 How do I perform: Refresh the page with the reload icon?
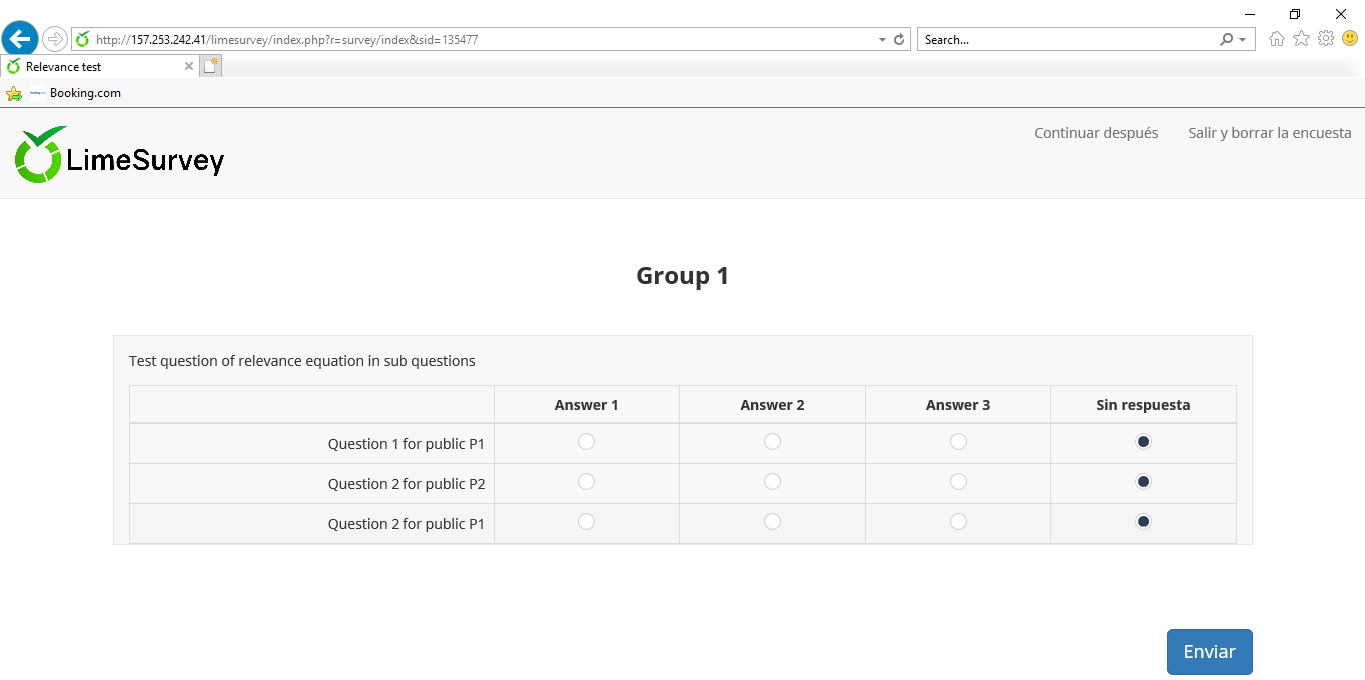pyautogui.click(x=899, y=40)
